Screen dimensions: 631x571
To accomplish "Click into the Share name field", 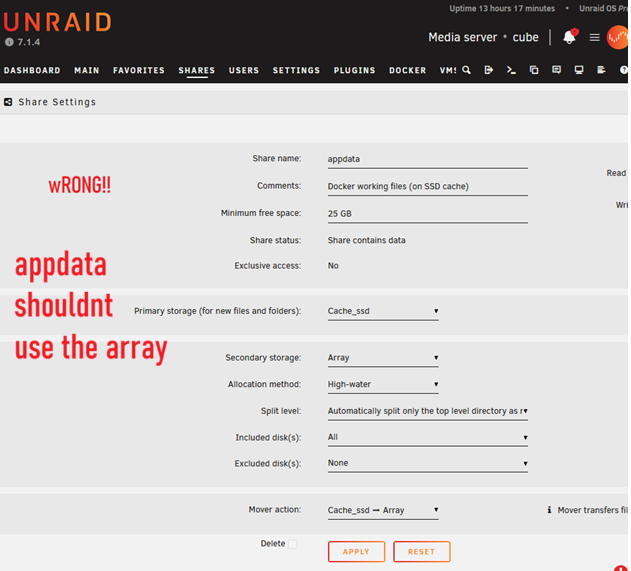I will coord(428,159).
